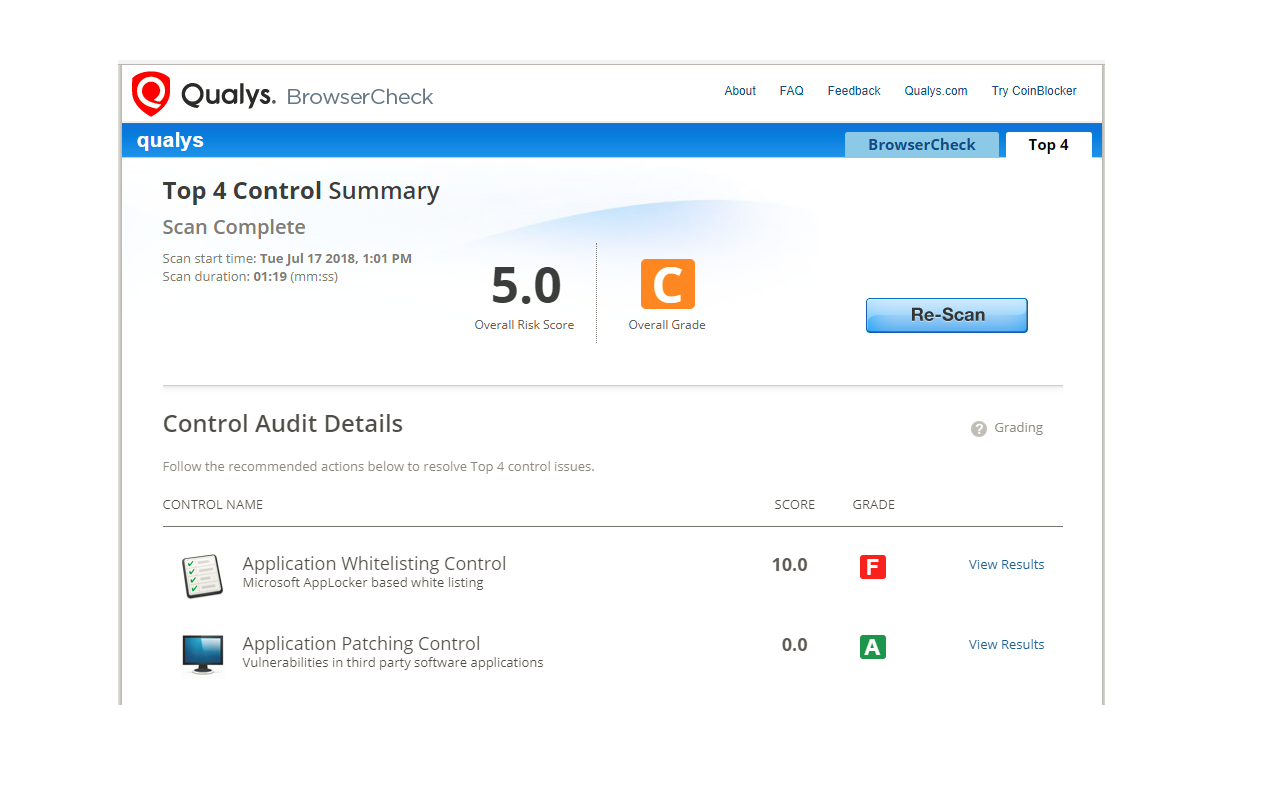Click 'Vulnerabilities in third party software' description

393,663
